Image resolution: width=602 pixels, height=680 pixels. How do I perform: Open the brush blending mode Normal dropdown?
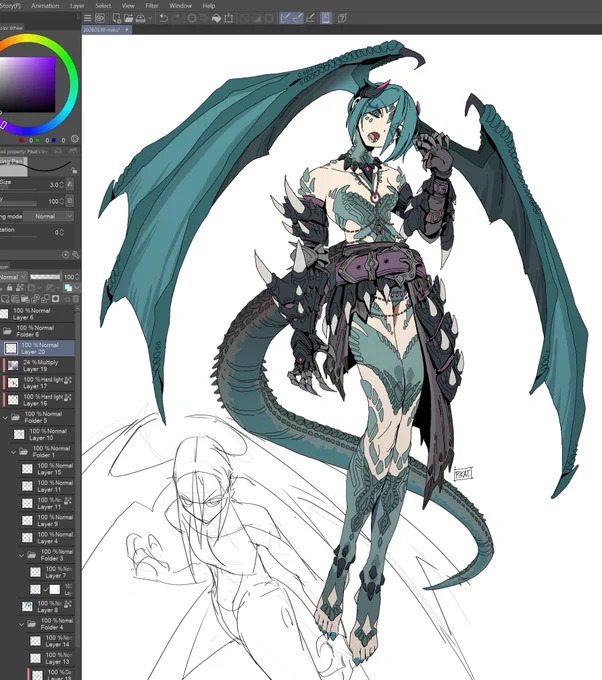[x=48, y=216]
